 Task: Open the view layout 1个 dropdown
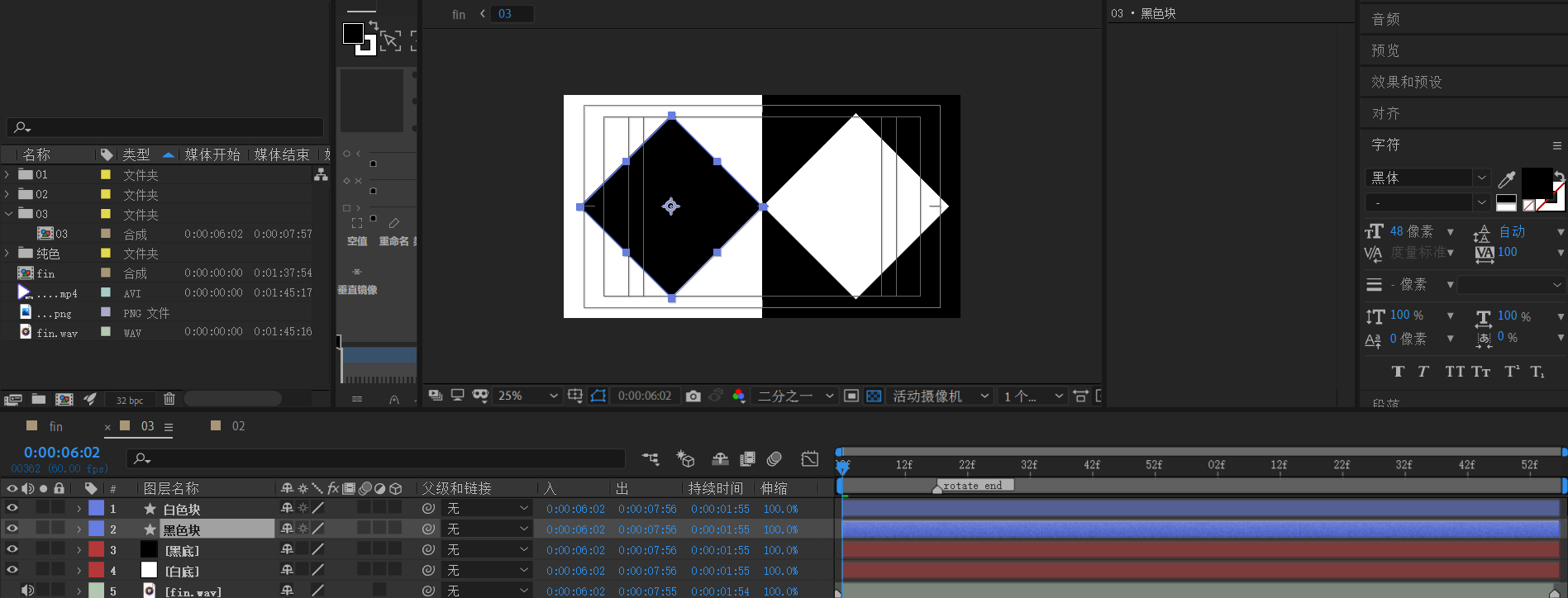pyautogui.click(x=1032, y=396)
